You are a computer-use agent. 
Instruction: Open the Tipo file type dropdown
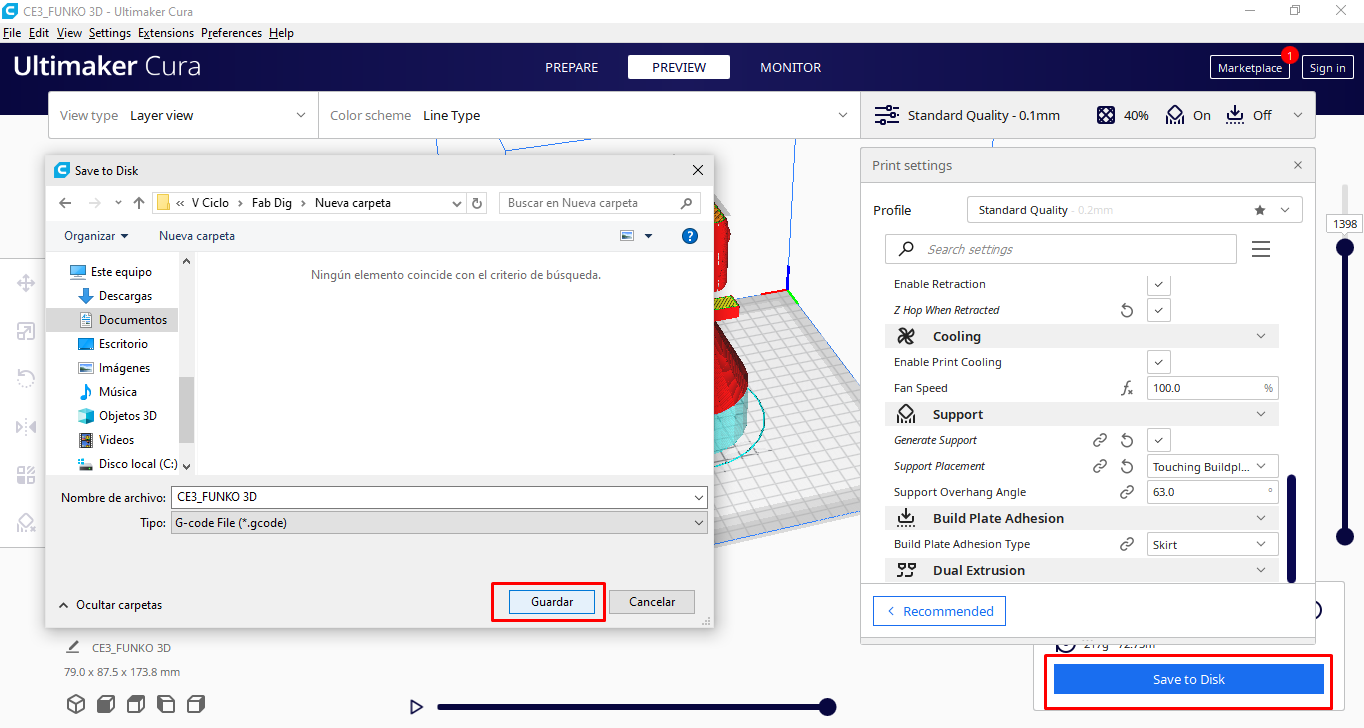[x=439, y=522]
